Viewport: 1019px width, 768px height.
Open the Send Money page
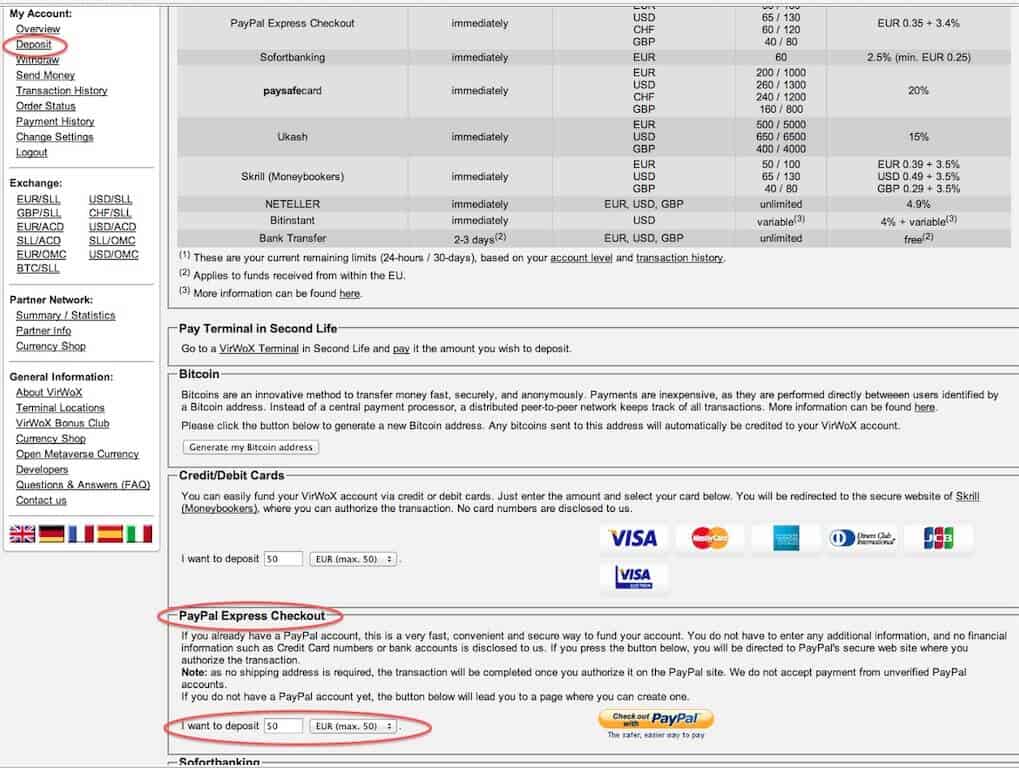pos(45,75)
